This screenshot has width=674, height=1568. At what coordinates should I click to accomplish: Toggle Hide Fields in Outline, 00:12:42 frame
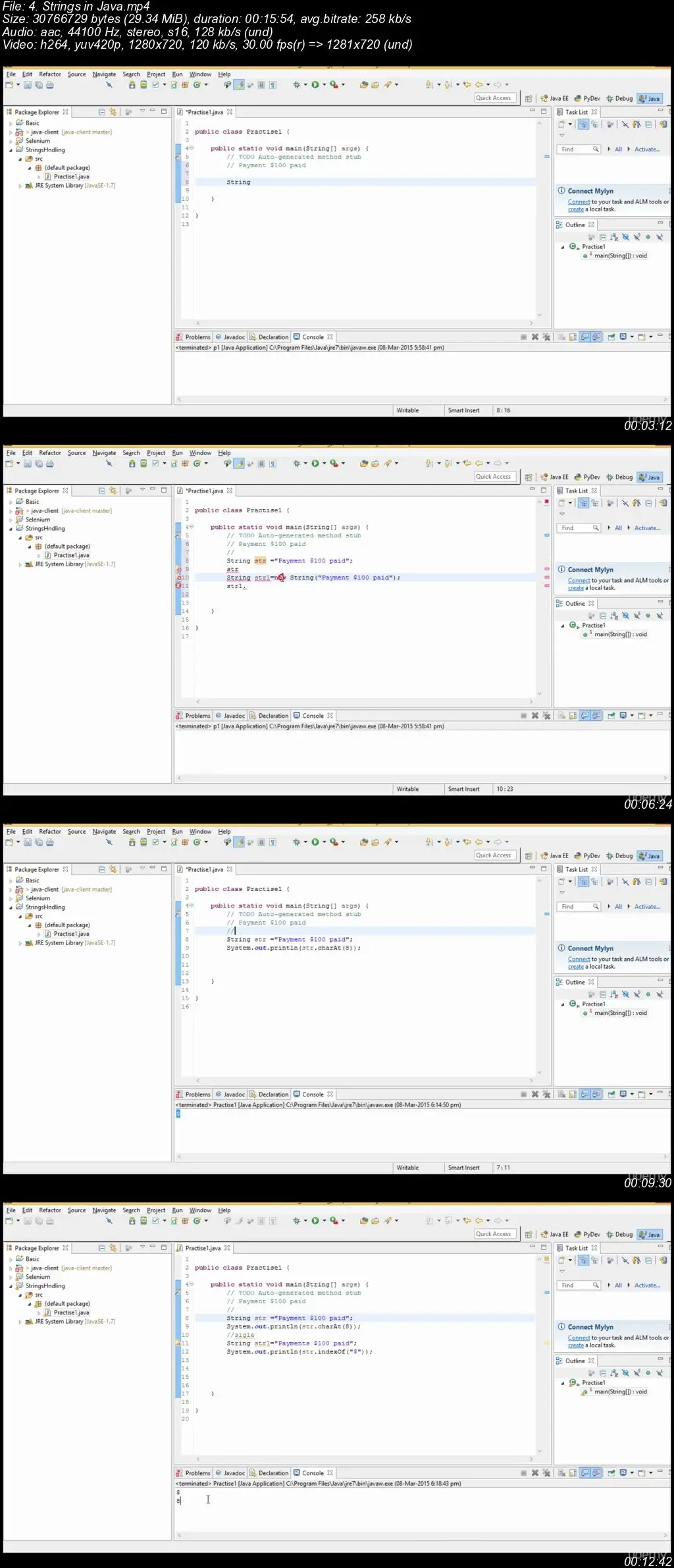click(x=625, y=1373)
